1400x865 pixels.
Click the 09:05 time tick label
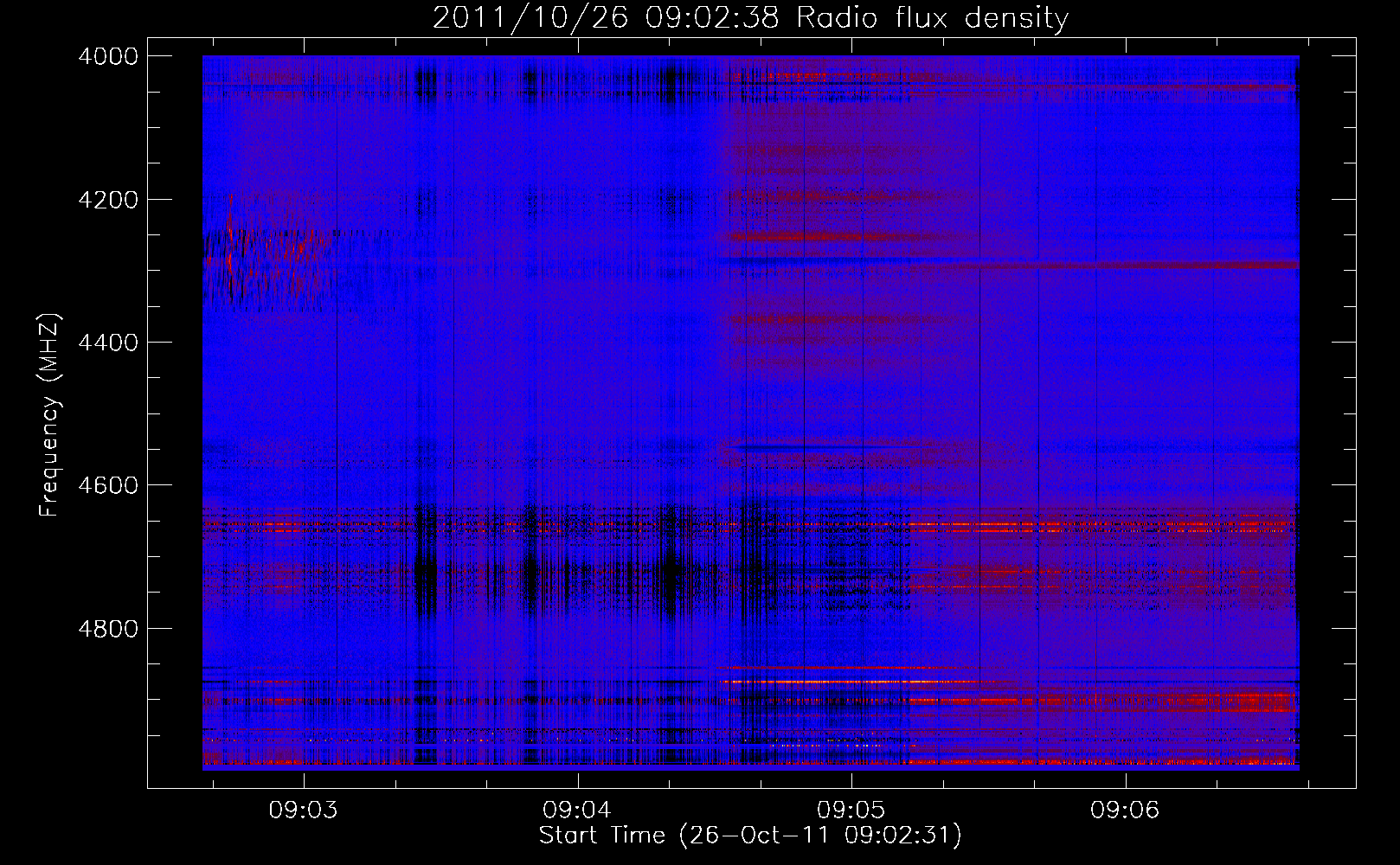click(851, 811)
